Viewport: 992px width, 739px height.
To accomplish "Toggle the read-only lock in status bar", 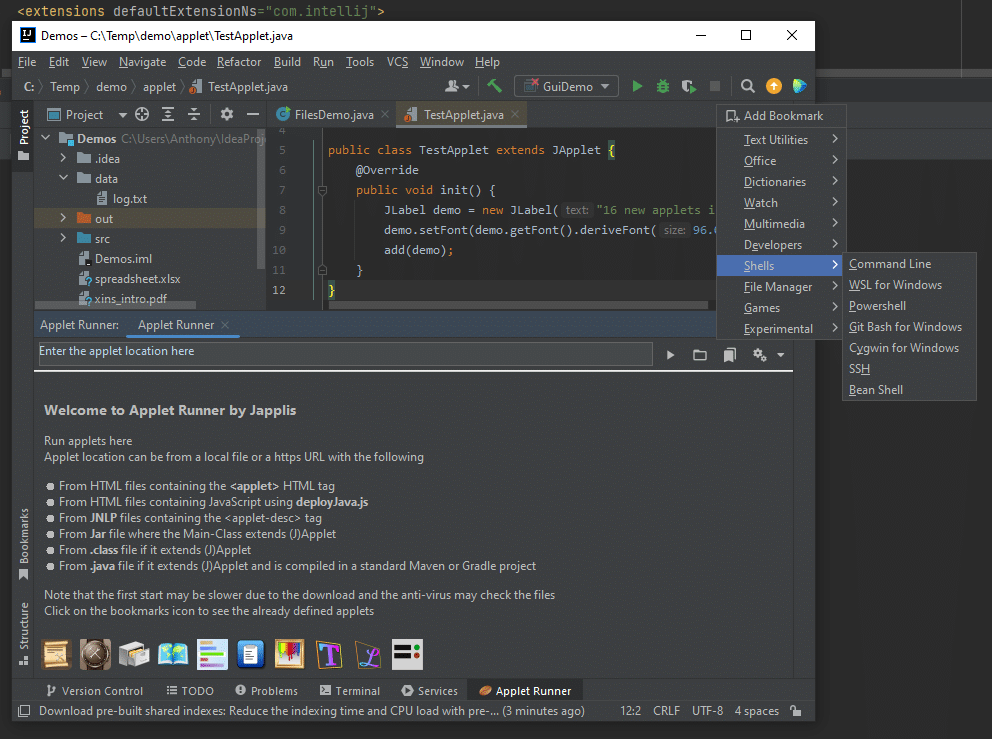I will click(x=796, y=711).
